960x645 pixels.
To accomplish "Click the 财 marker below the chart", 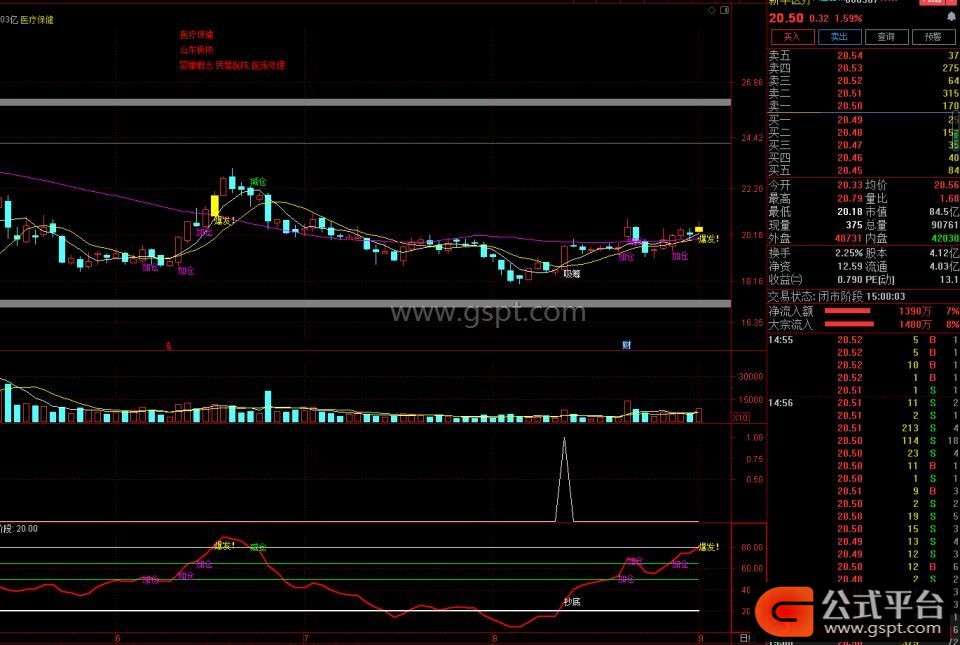I will coord(626,345).
